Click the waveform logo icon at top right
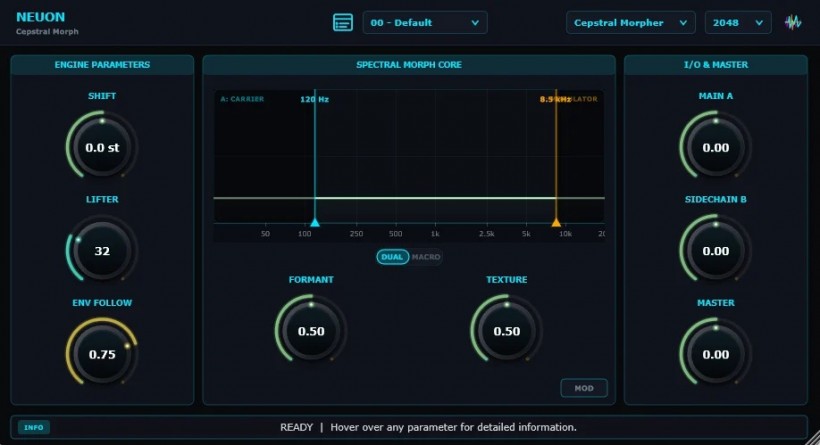 tap(793, 22)
